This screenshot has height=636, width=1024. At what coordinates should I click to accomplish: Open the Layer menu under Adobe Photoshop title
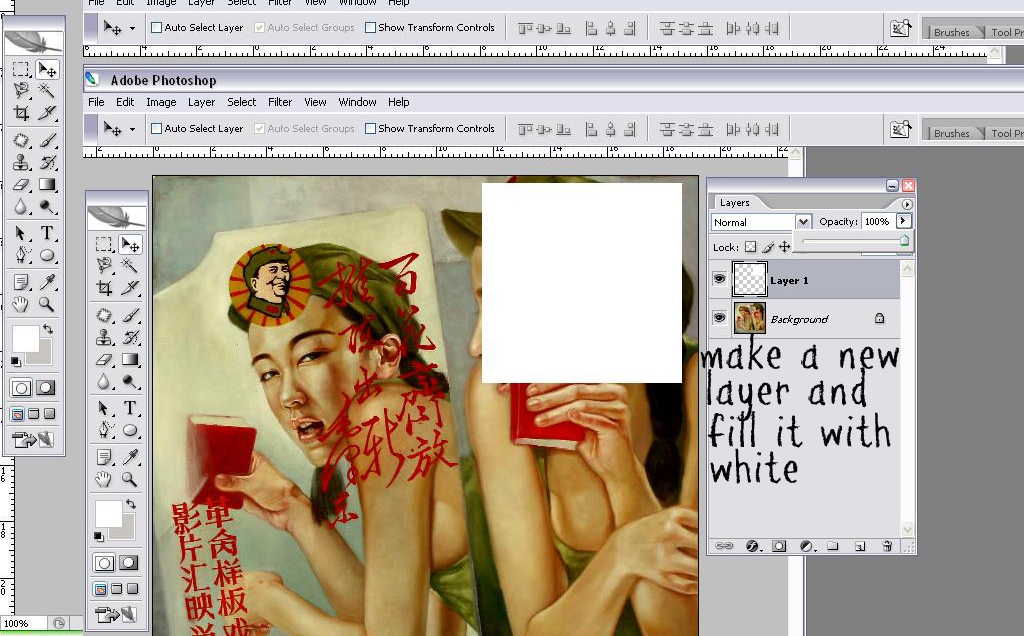(201, 102)
